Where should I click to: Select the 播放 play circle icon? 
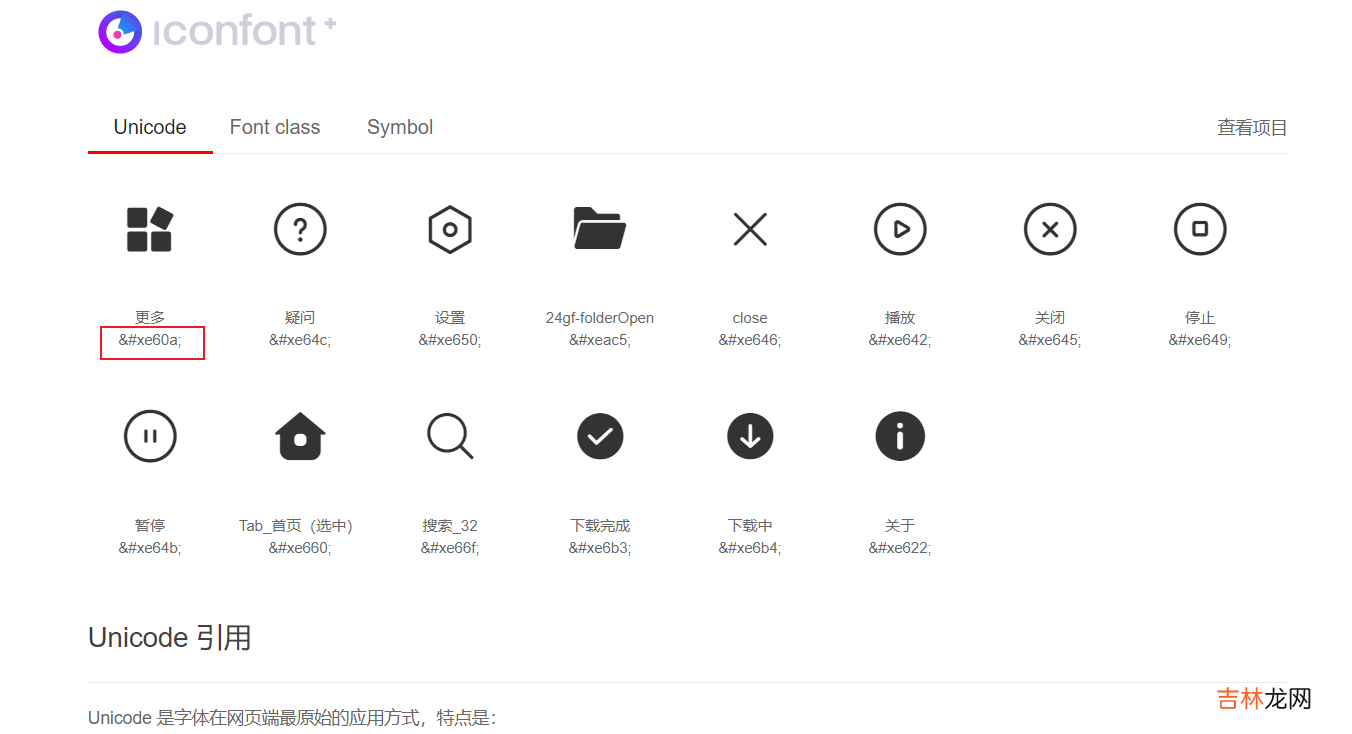click(900, 229)
